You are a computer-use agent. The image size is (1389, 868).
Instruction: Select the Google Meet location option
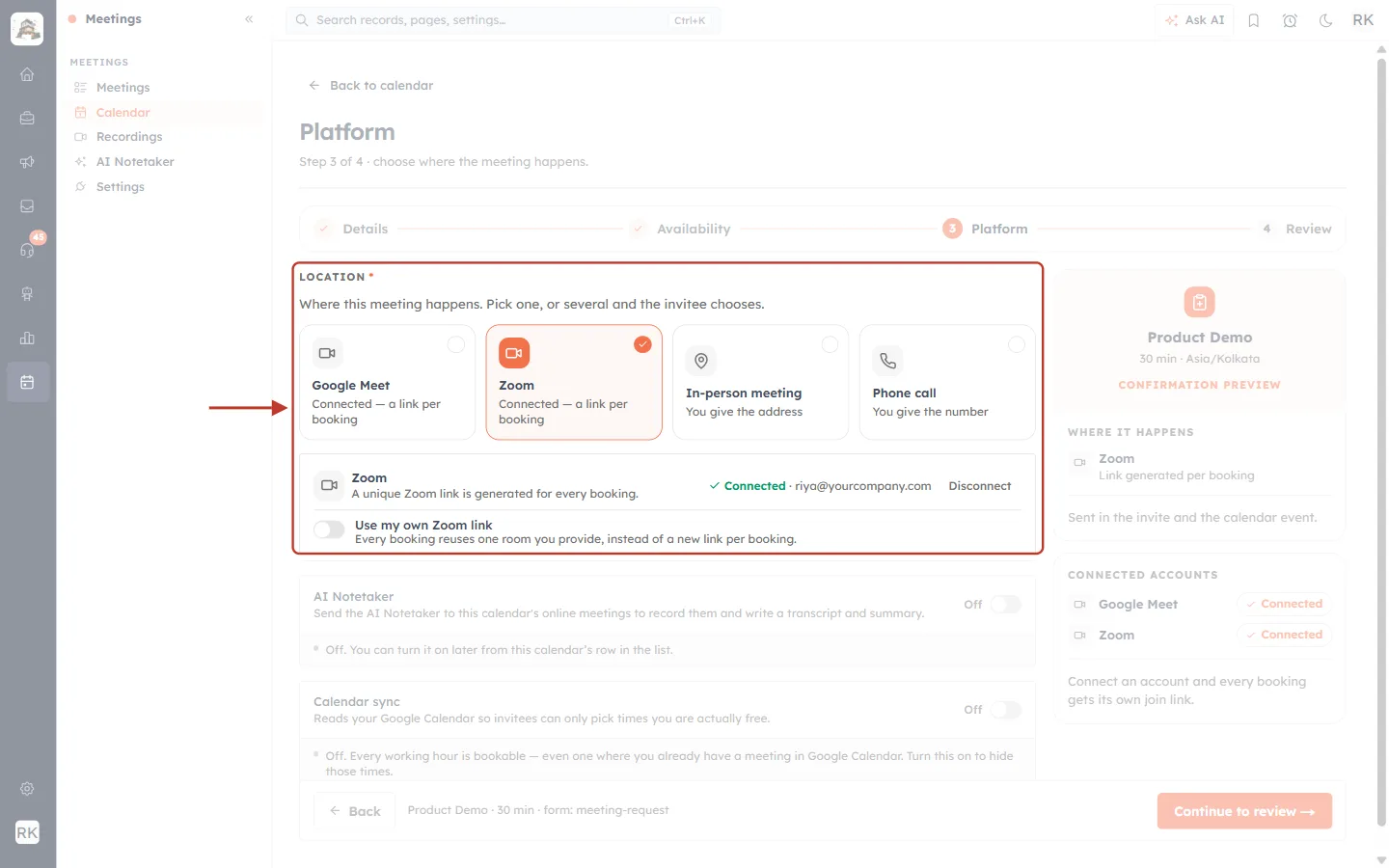pos(387,382)
